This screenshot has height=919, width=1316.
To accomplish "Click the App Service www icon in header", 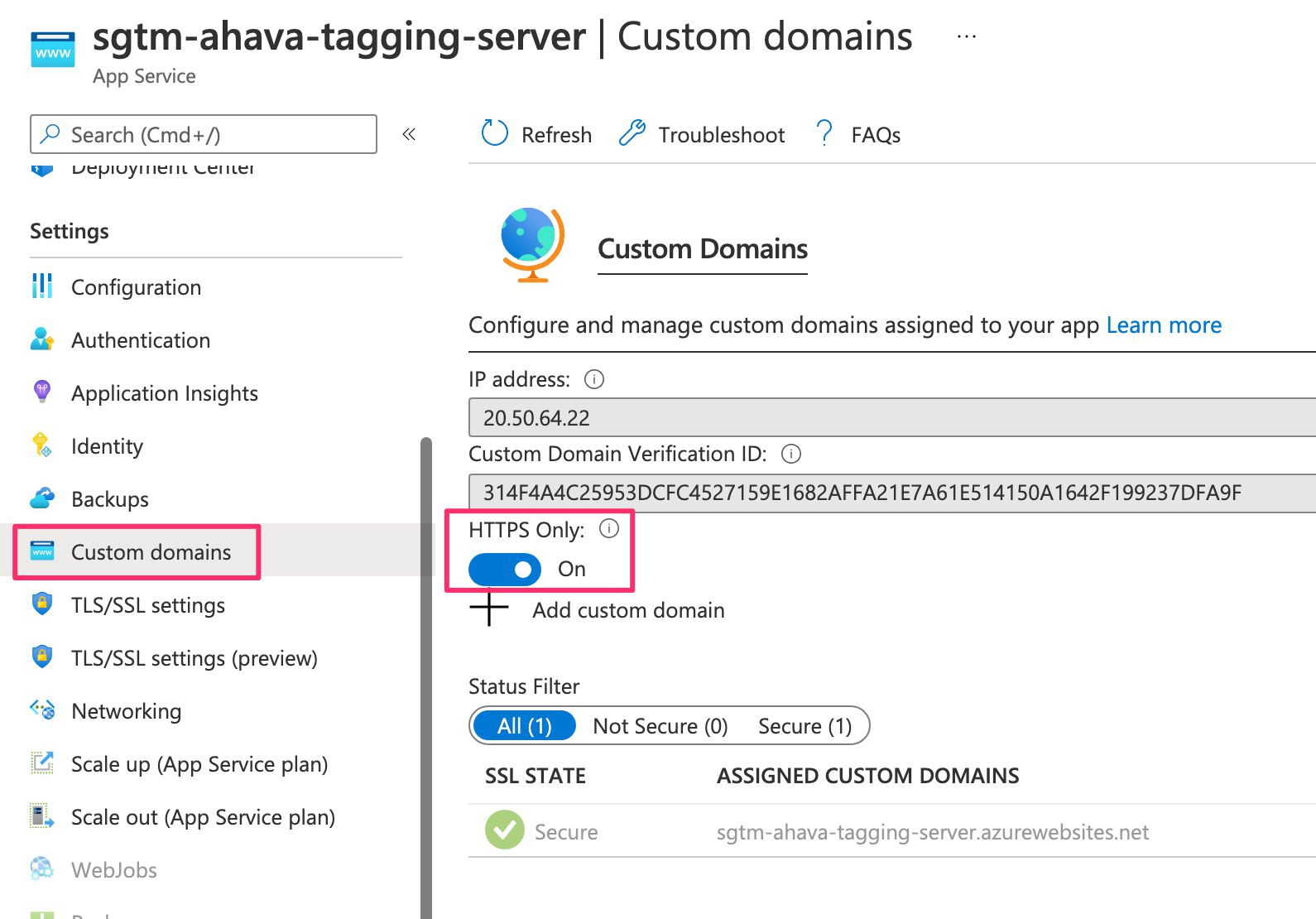I will pyautogui.click(x=53, y=50).
